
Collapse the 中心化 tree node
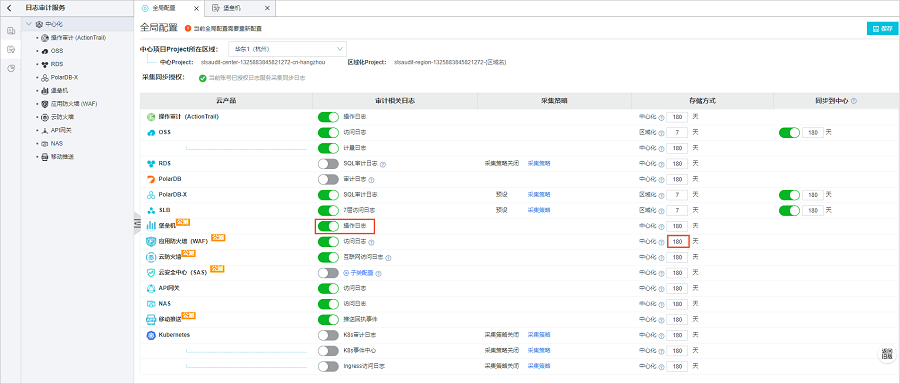tap(29, 24)
